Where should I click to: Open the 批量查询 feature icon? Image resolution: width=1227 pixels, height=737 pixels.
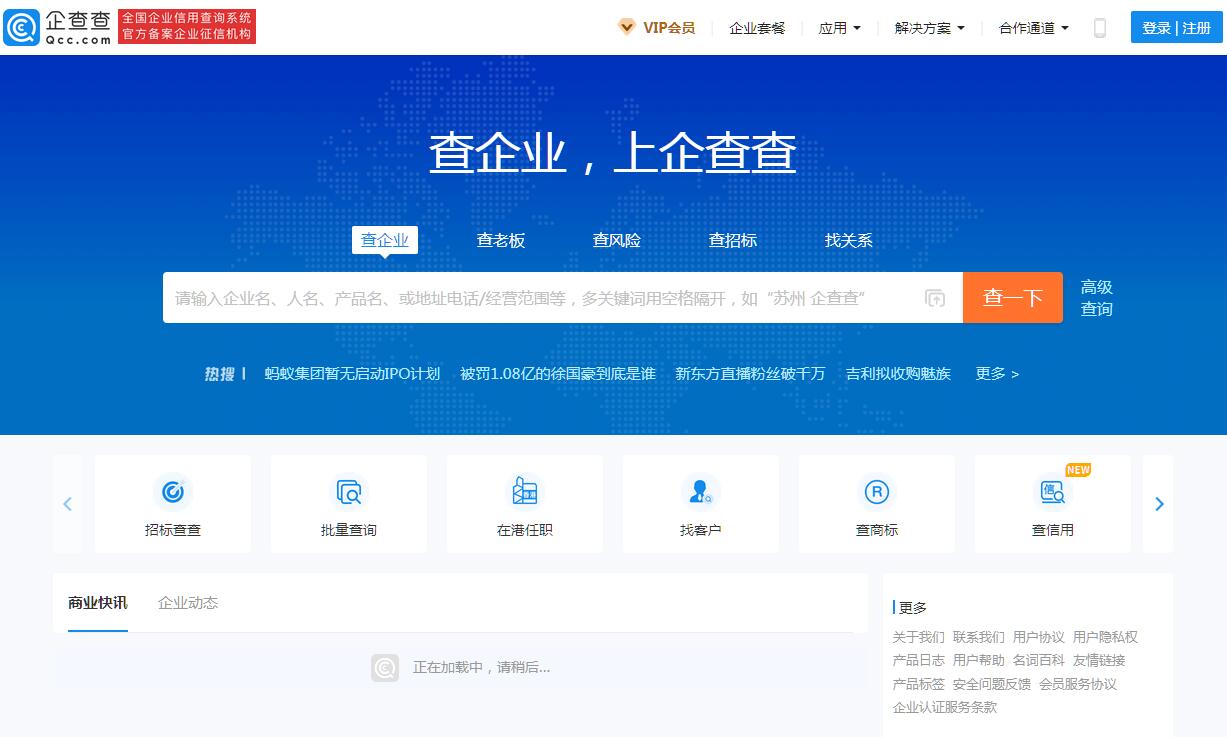click(348, 493)
